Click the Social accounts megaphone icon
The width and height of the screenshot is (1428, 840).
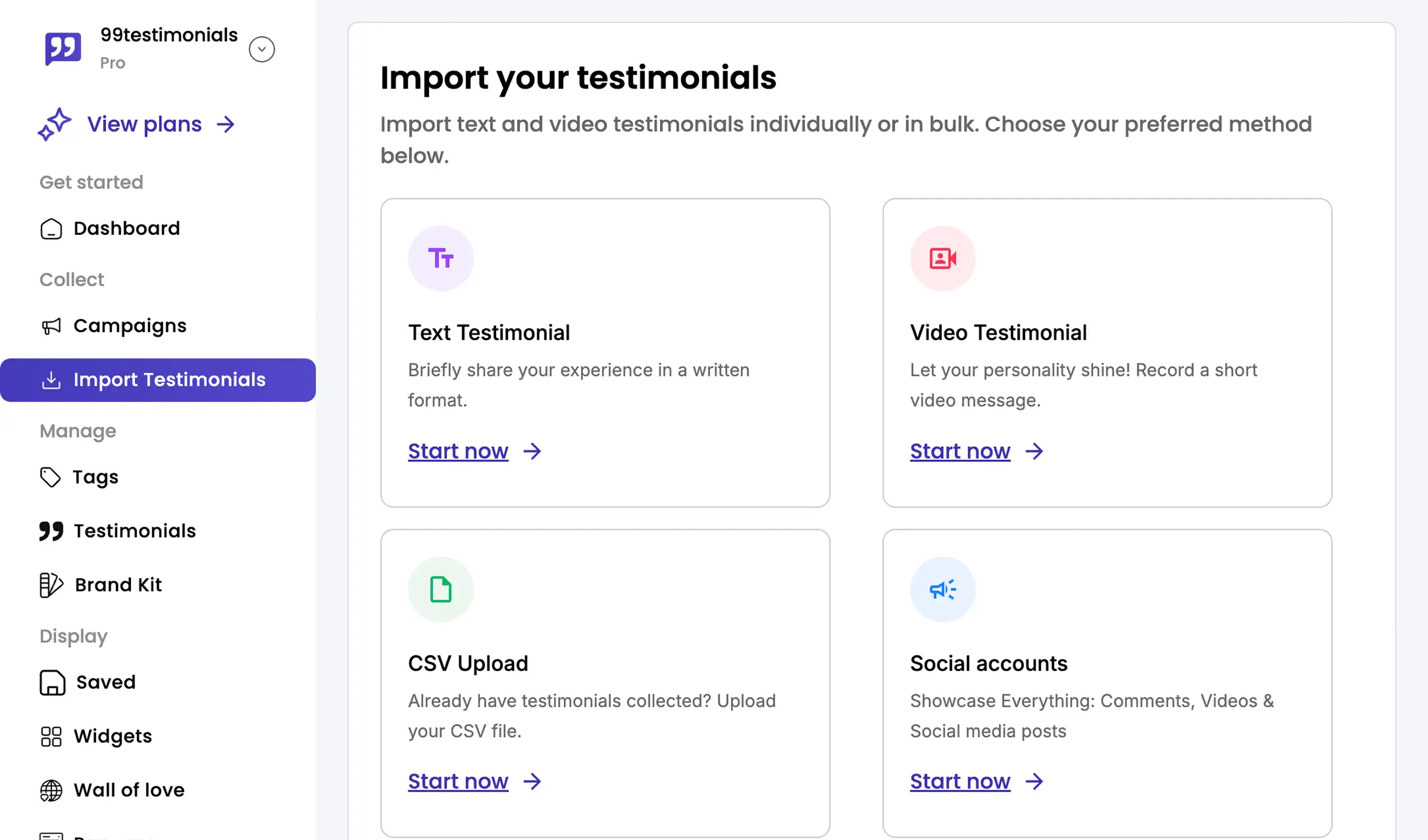point(941,589)
